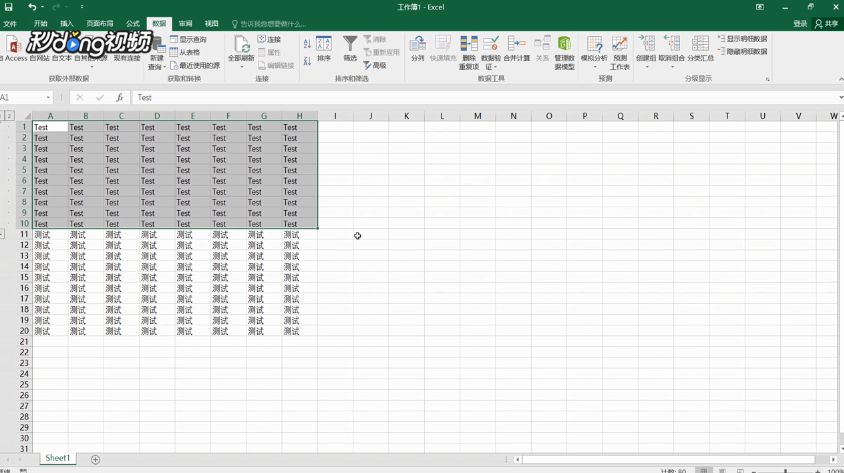Switch to Page Layout (页面布局) tab
The width and height of the screenshot is (844, 473).
tap(100, 24)
